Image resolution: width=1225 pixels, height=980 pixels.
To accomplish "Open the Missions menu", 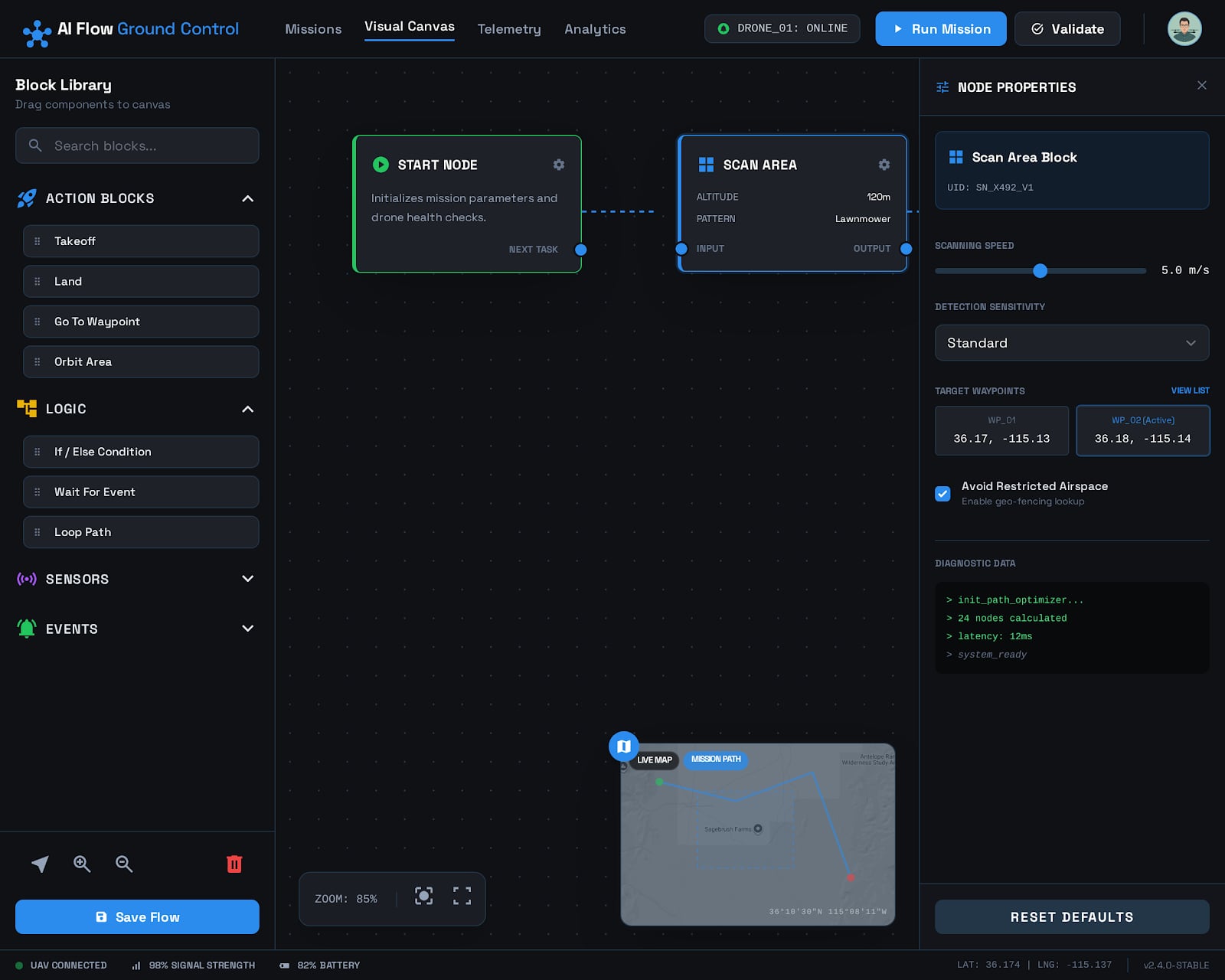I will pyautogui.click(x=313, y=29).
